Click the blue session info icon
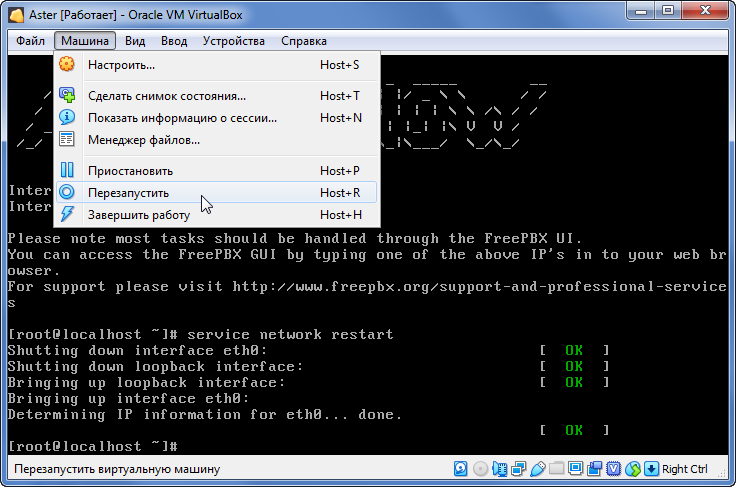This screenshot has width=736, height=487. coord(67,117)
